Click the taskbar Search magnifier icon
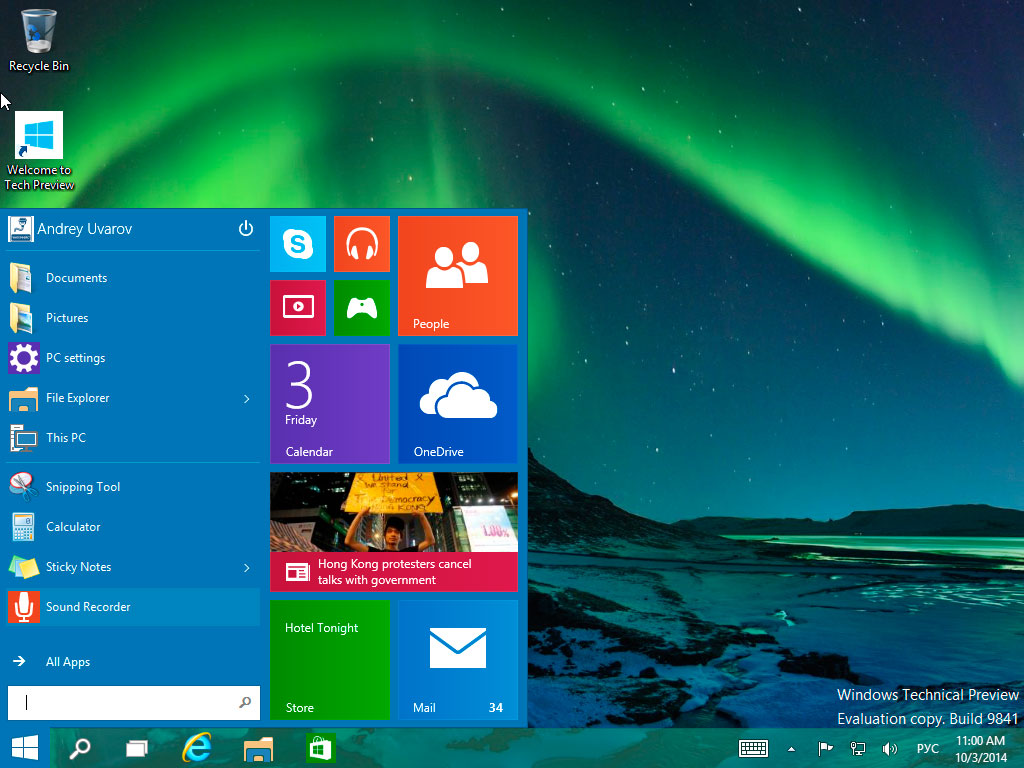This screenshot has height=768, width=1024. pos(80,748)
